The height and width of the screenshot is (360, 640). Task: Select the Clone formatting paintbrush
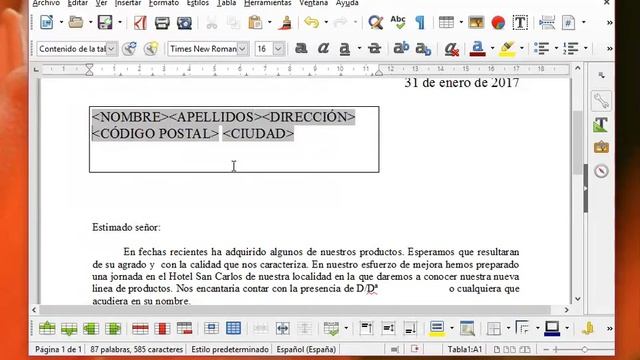coord(286,22)
